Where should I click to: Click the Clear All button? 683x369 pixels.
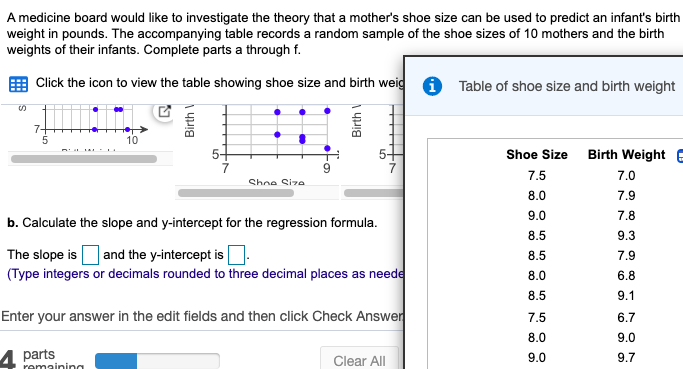(359, 360)
